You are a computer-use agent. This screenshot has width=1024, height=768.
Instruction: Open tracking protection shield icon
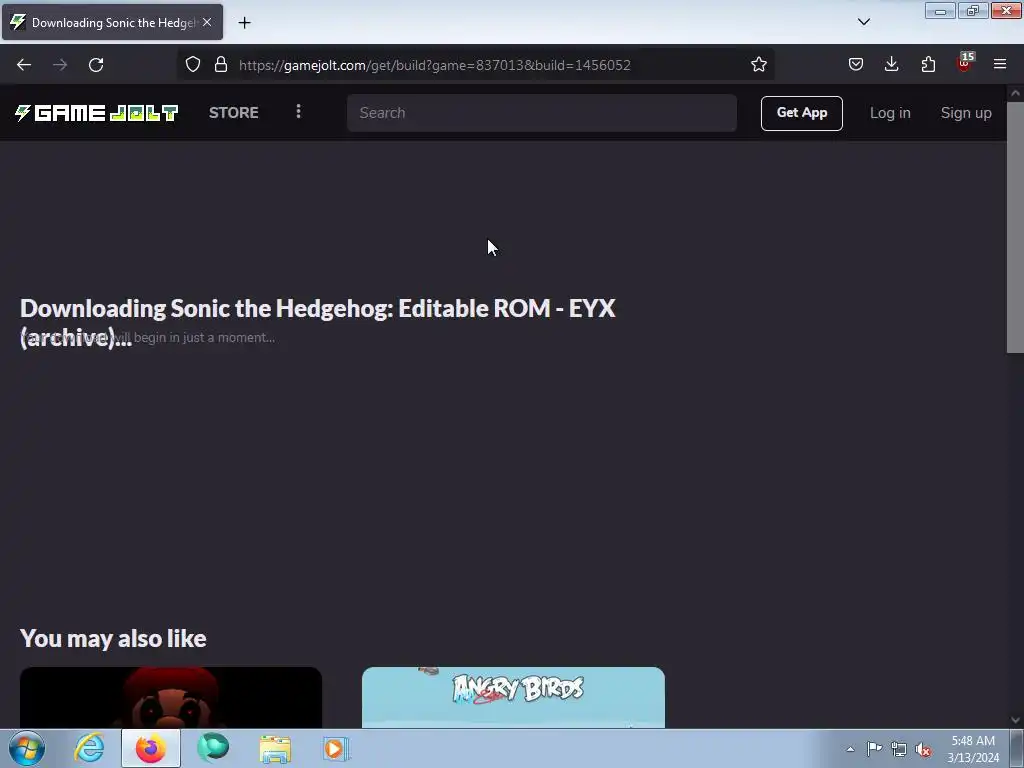pyautogui.click(x=193, y=65)
